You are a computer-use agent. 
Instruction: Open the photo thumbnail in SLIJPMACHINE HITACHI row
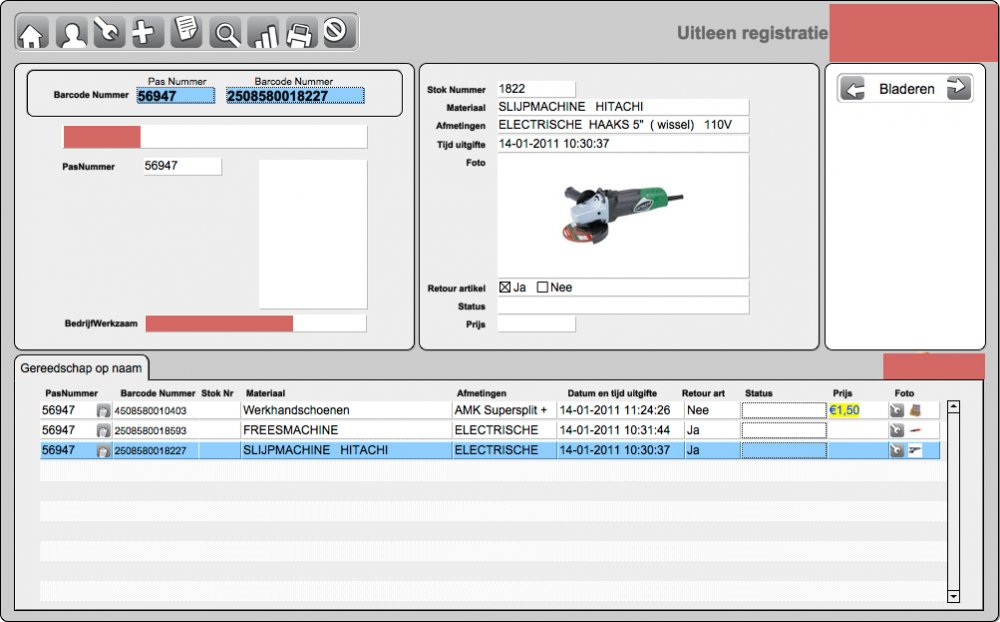(x=915, y=450)
